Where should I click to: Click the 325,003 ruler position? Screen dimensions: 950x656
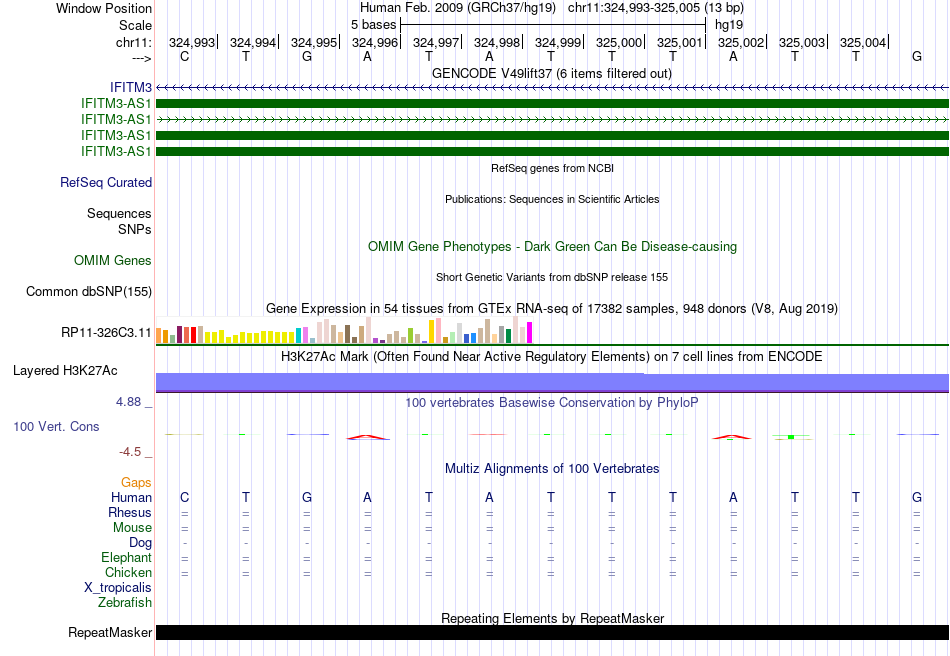(802, 42)
